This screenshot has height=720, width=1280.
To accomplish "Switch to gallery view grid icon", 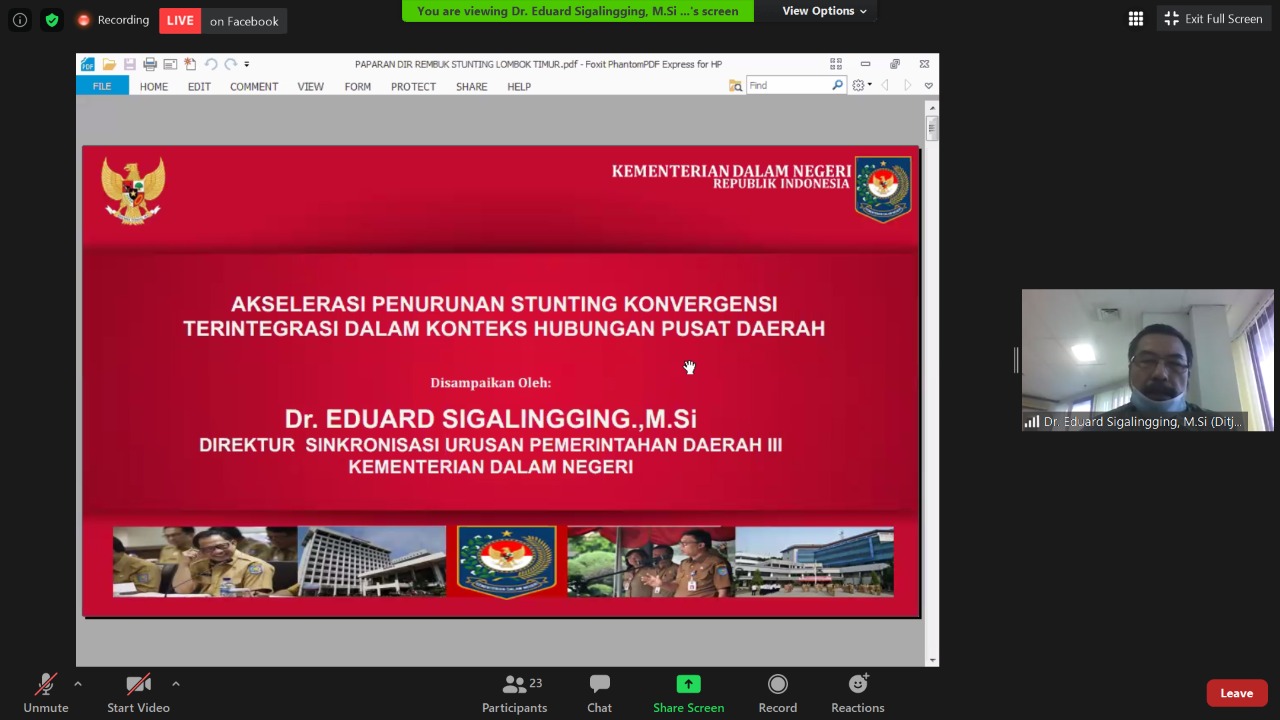I will click(1136, 19).
